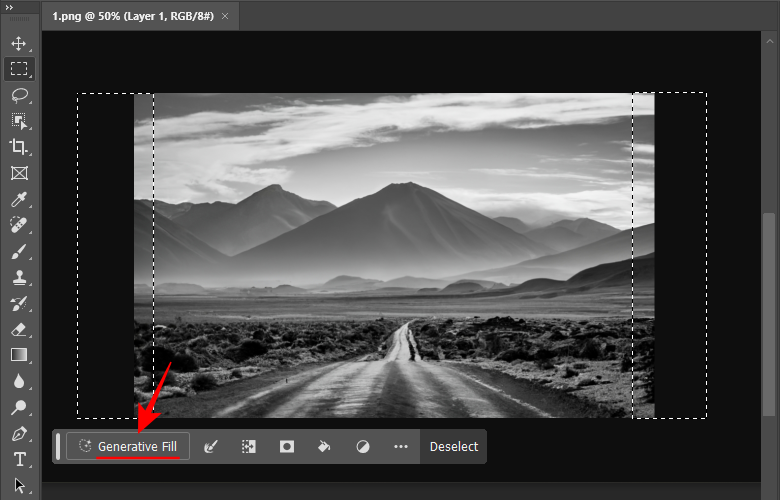Select the Gradient tool
This screenshot has width=780, height=500.
[19, 355]
